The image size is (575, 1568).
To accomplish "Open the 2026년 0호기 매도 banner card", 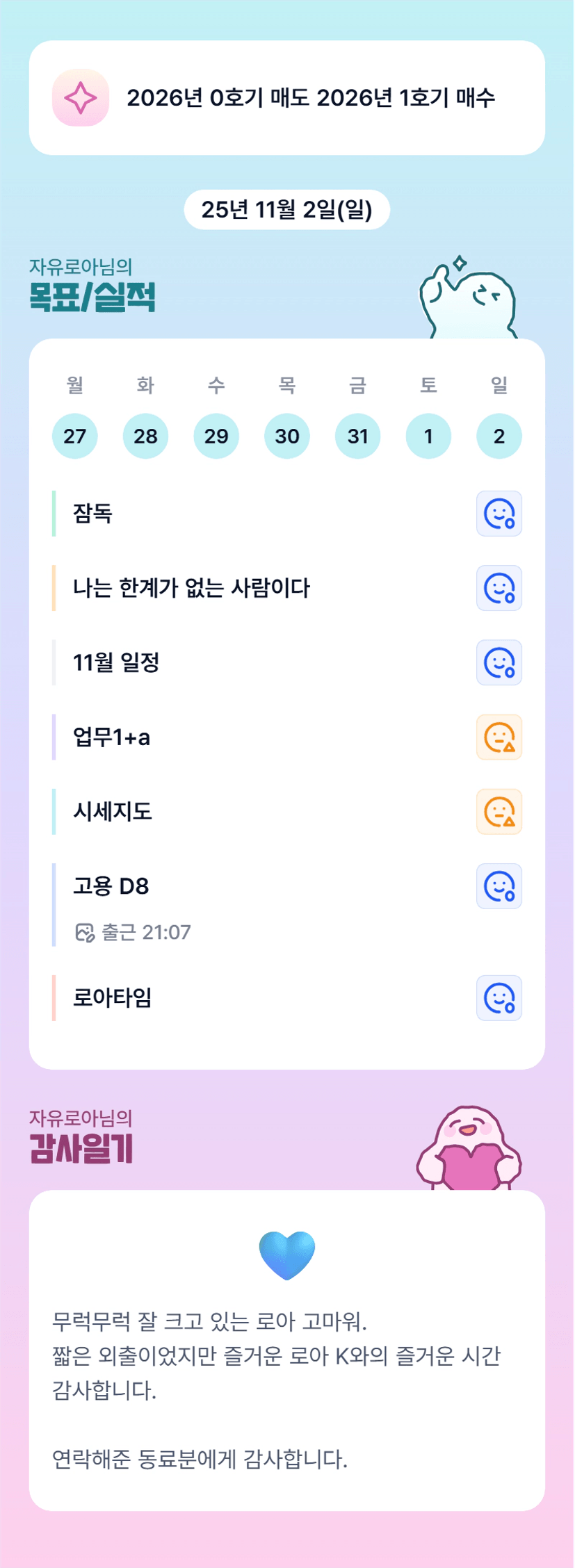I will point(310,98).
